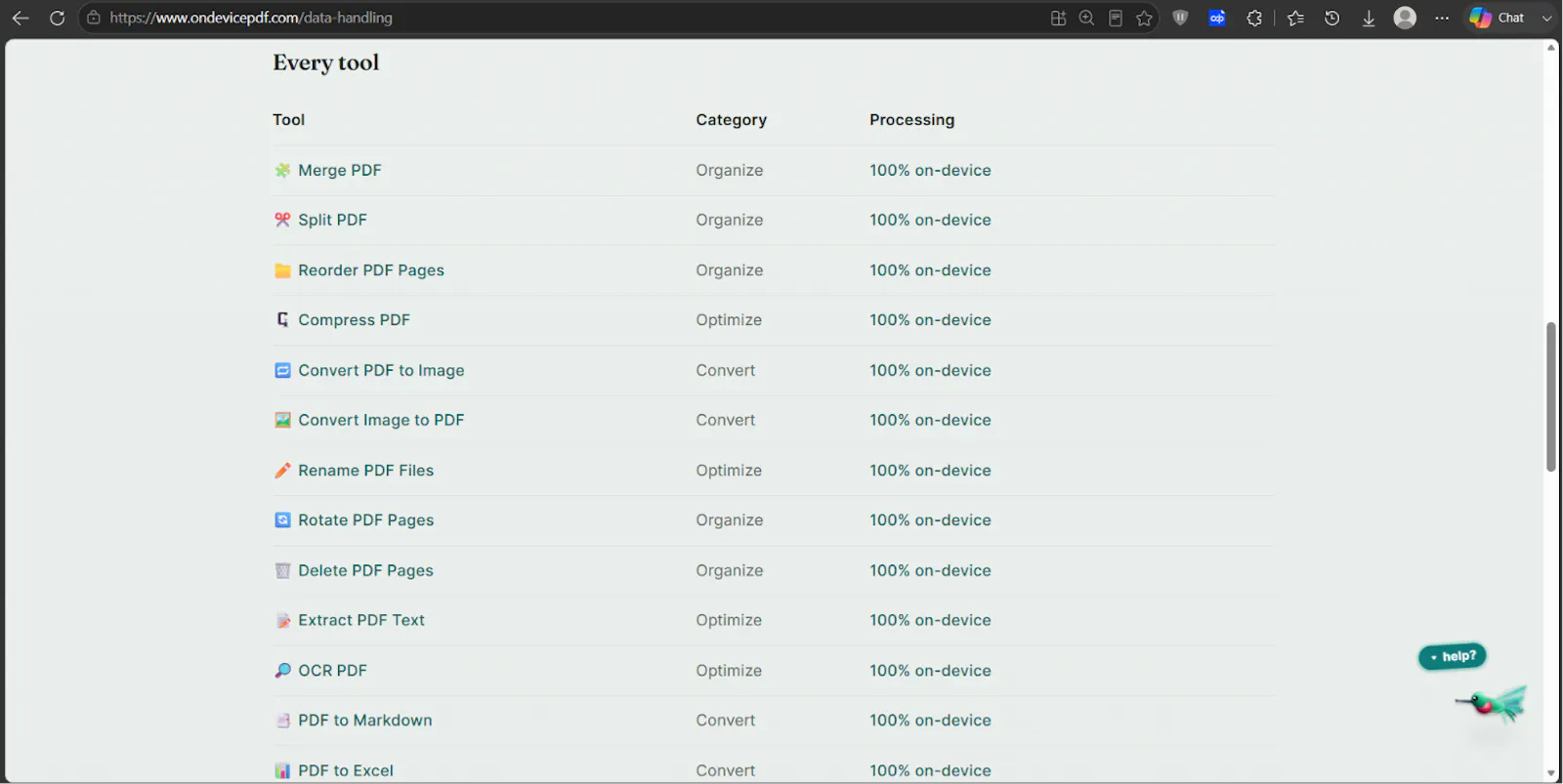
Task: Expand the dropdown arrow beside Chat
Action: (x=1546, y=18)
